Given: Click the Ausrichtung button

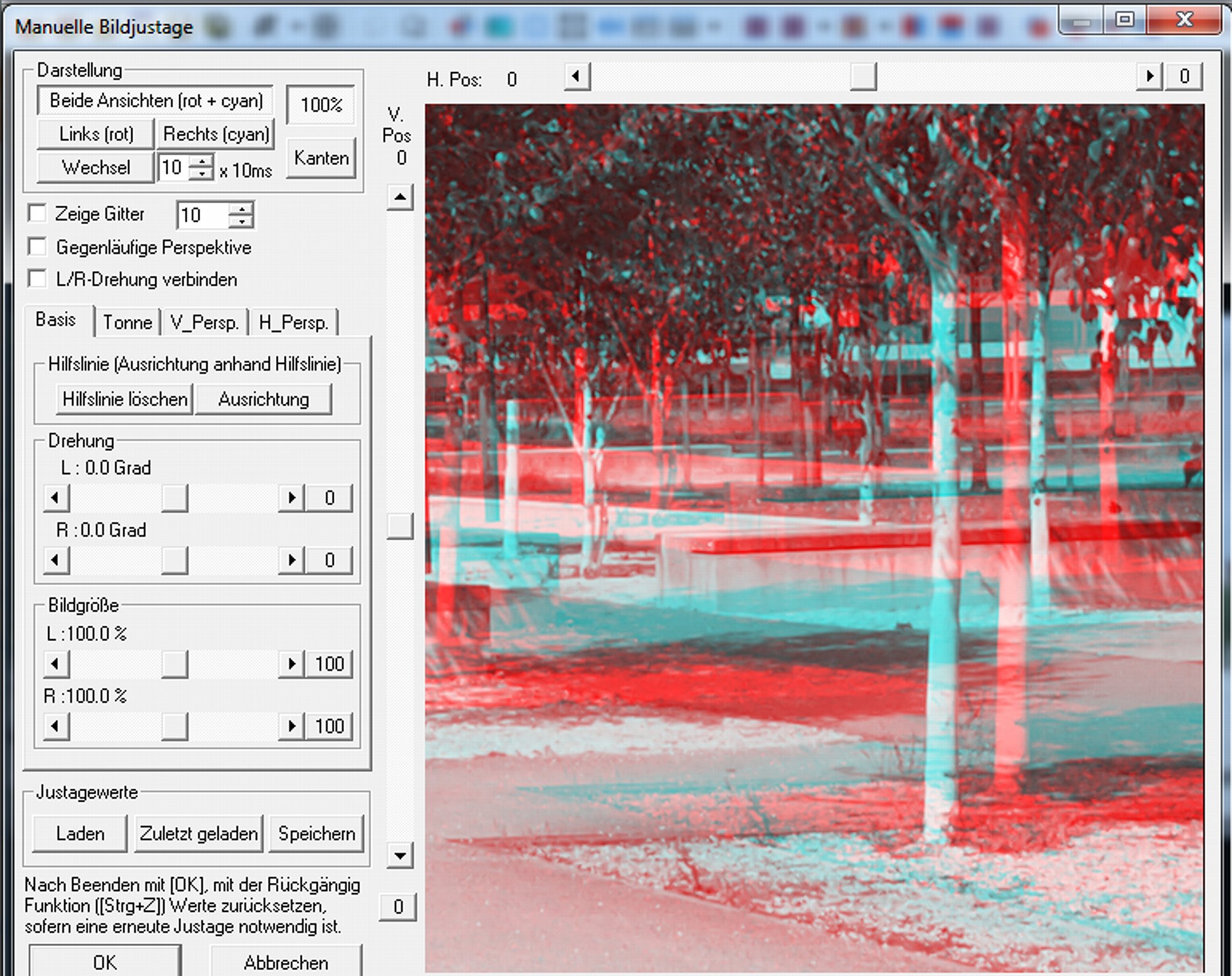Looking at the screenshot, I should point(264,399).
